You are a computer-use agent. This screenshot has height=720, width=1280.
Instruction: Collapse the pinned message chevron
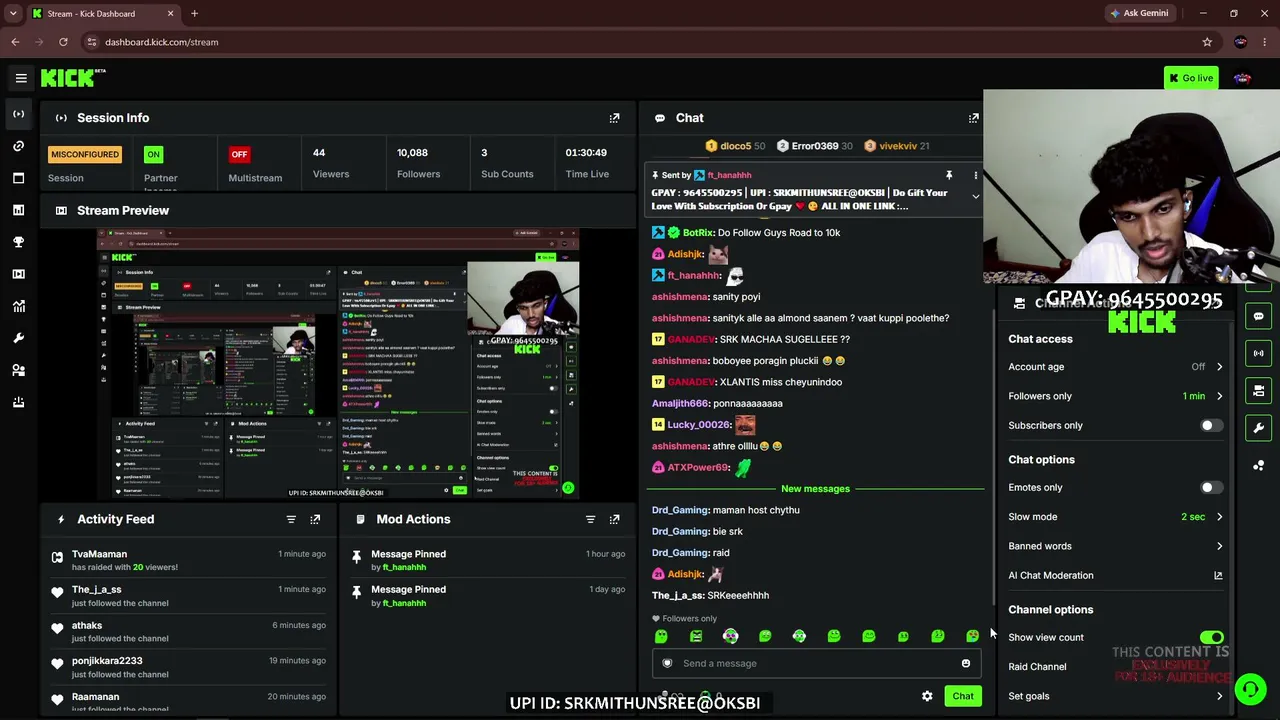[x=975, y=197]
